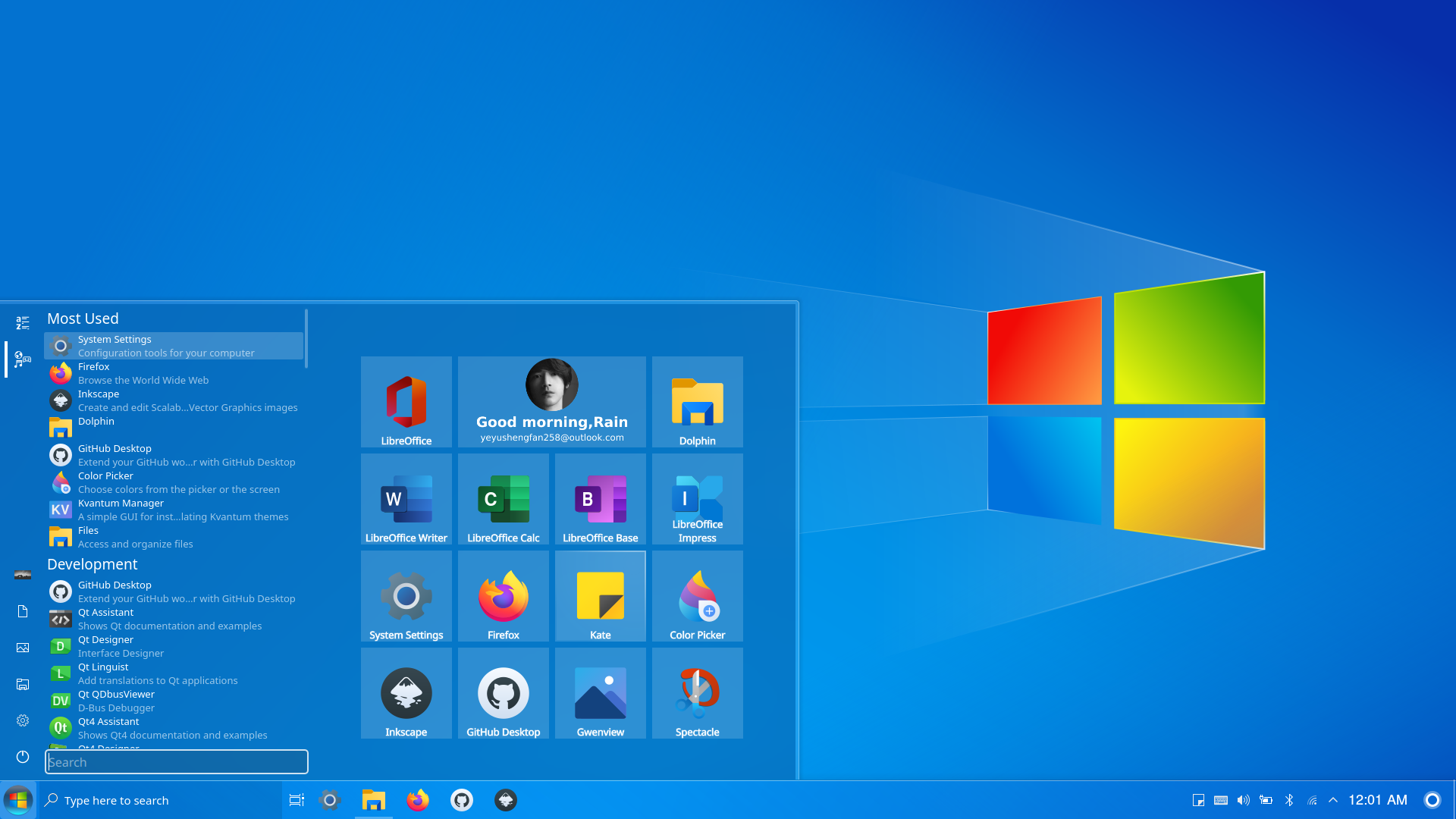Open the power button in the menu sidebar

(x=23, y=757)
